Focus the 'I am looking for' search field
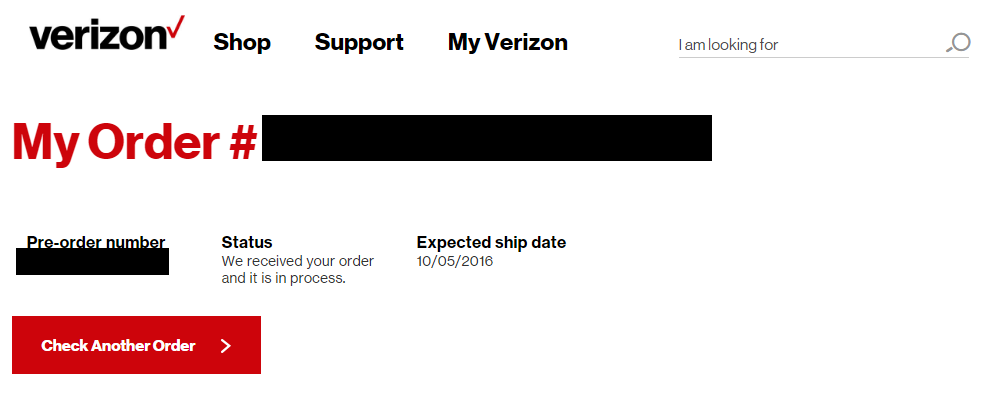 click(x=824, y=45)
